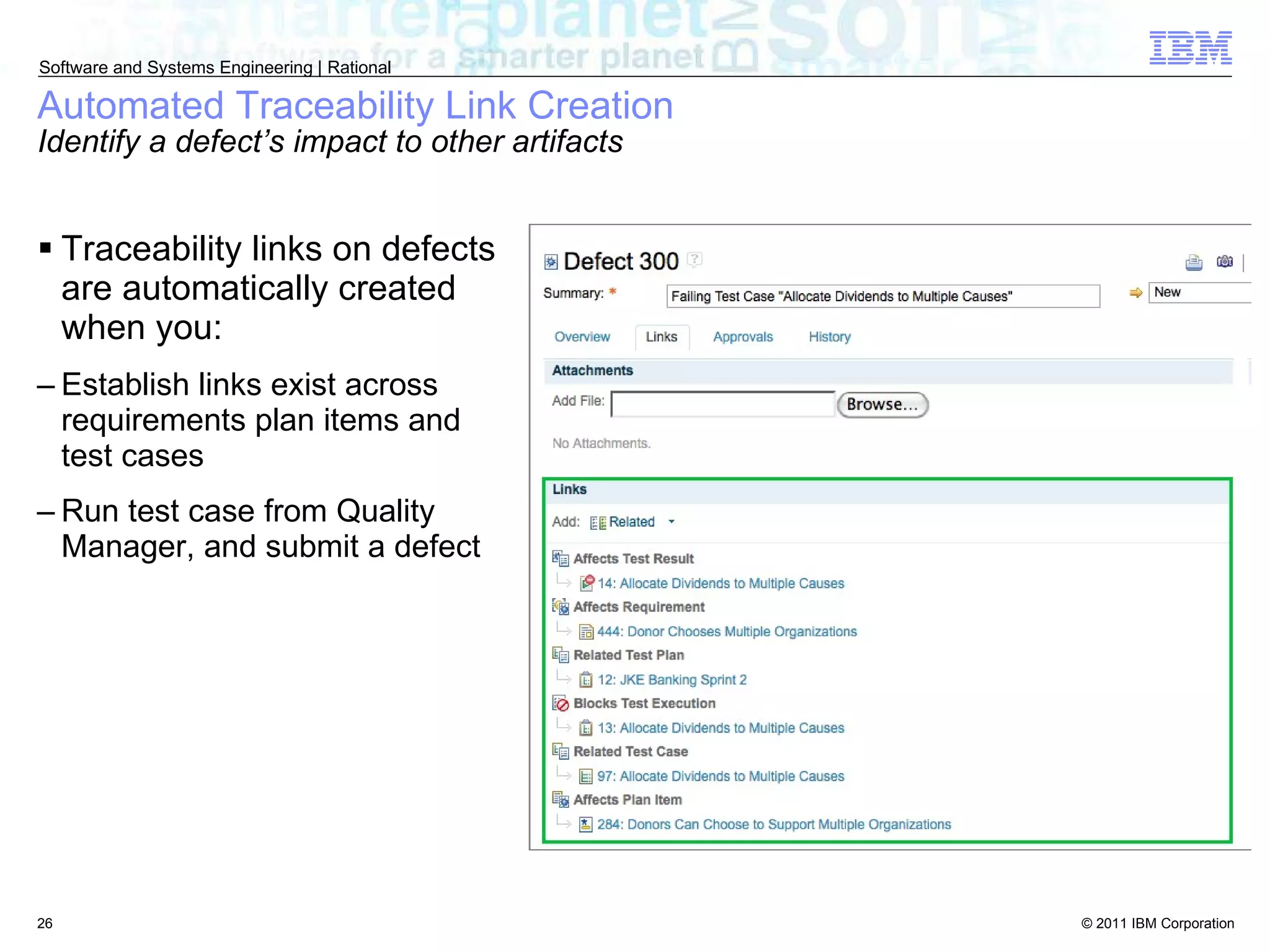Image resolution: width=1270 pixels, height=952 pixels.
Task: Click the IBM logo
Action: click(1191, 48)
